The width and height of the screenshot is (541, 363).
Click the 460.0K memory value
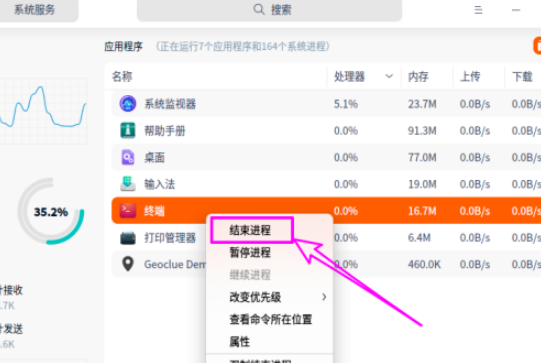(x=424, y=264)
